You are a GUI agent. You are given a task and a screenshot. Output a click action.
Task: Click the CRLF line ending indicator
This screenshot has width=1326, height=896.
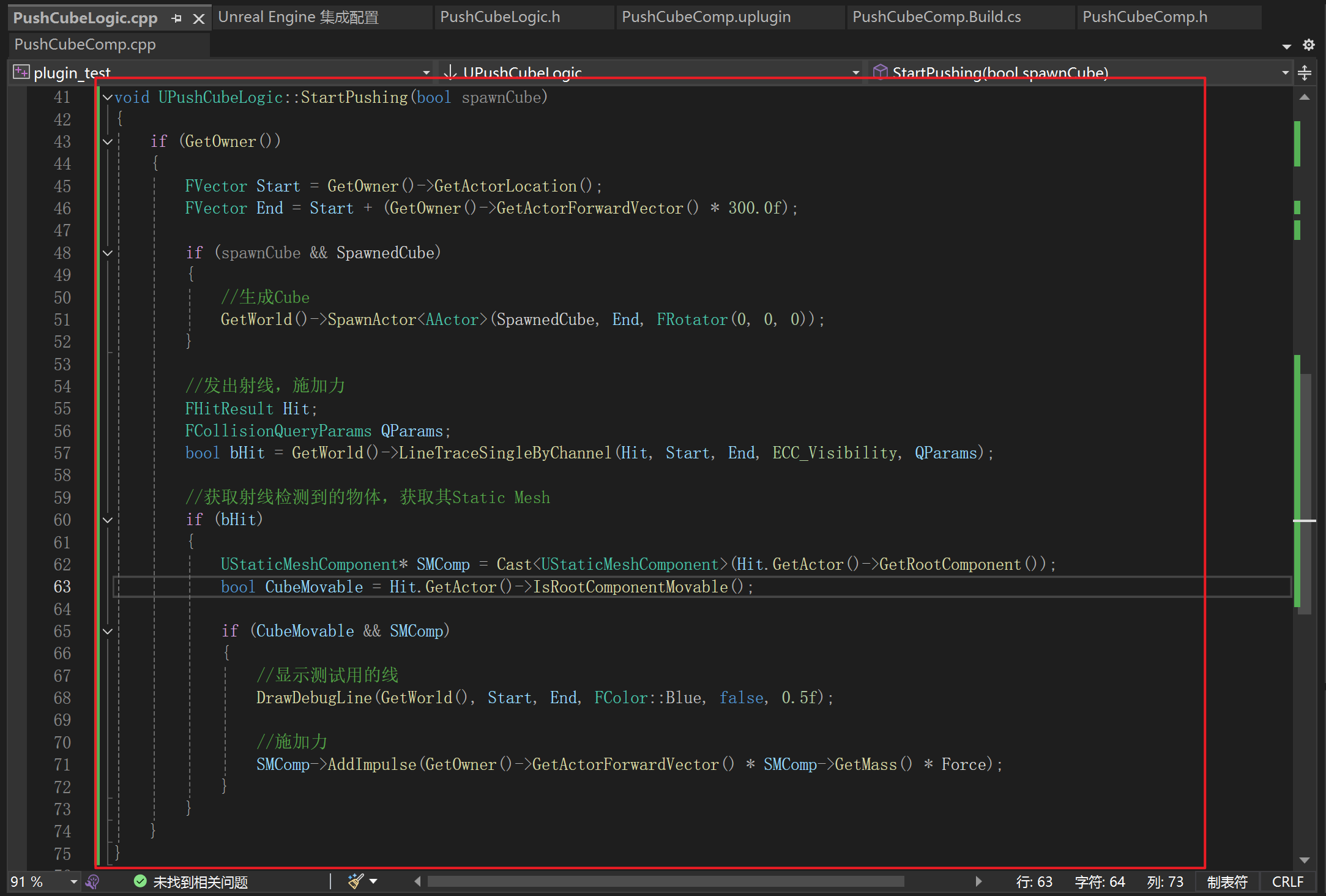click(x=1287, y=881)
